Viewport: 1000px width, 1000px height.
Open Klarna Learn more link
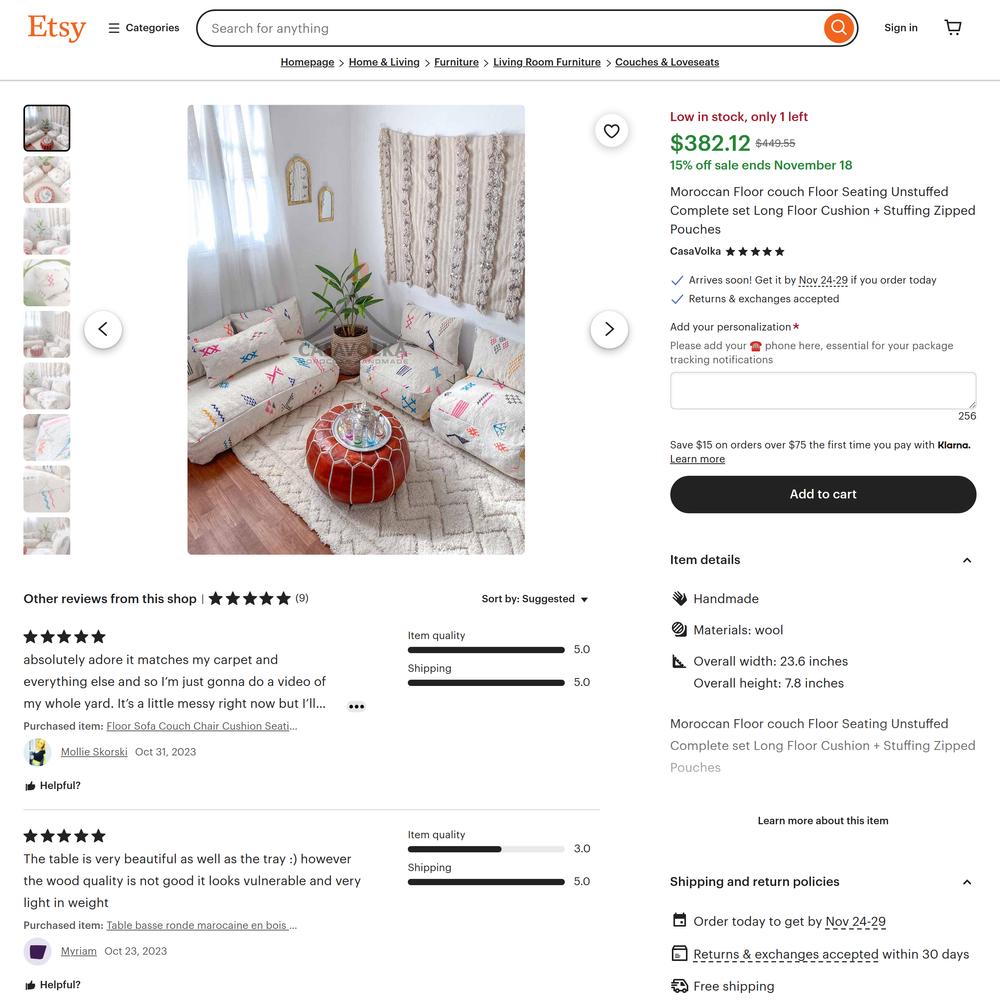point(697,459)
